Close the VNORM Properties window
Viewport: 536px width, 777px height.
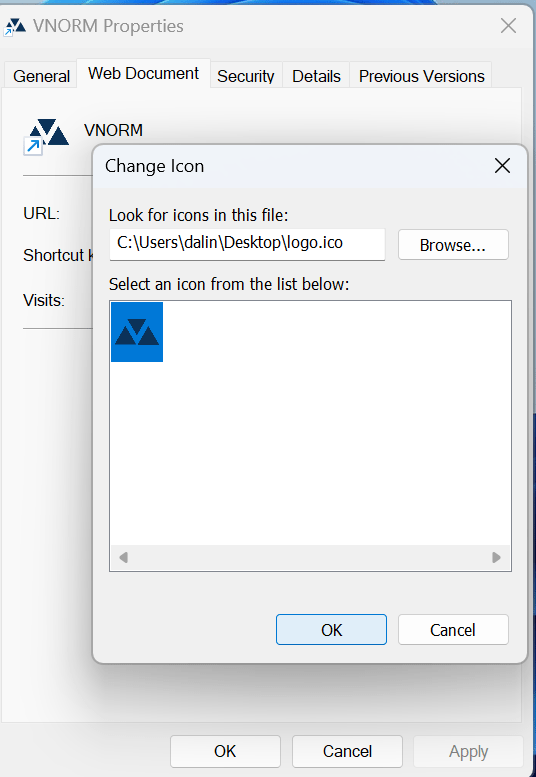click(508, 26)
